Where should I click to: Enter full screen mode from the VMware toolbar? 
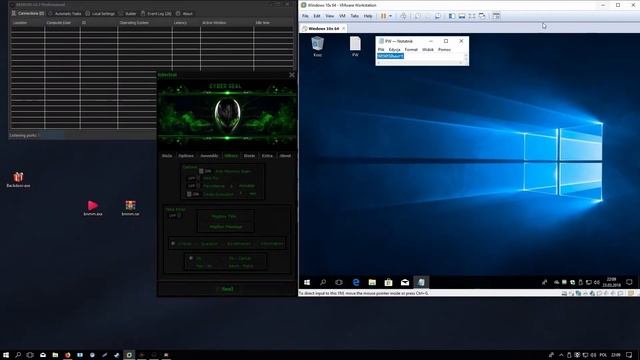point(472,16)
